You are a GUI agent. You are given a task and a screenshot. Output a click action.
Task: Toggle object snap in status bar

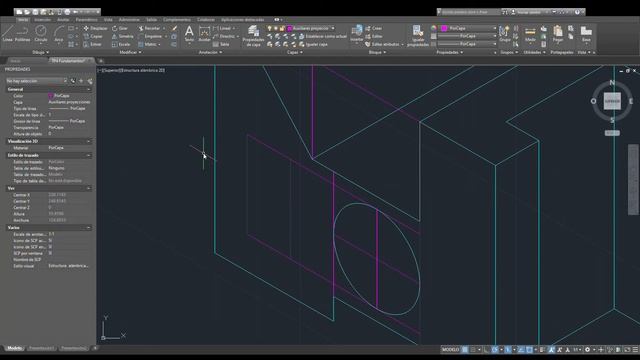point(529,350)
